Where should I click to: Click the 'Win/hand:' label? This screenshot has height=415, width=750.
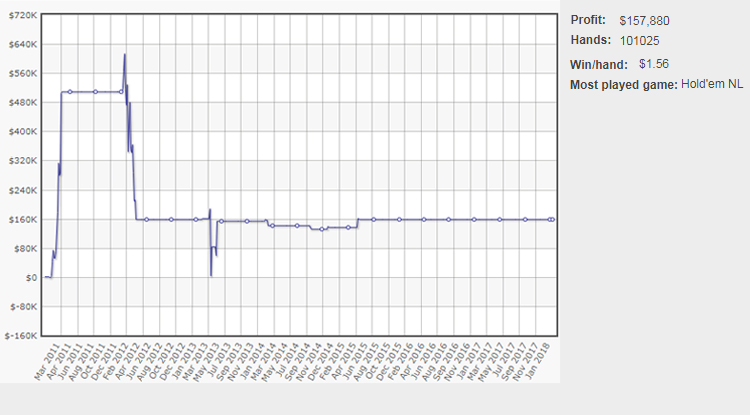(x=599, y=64)
